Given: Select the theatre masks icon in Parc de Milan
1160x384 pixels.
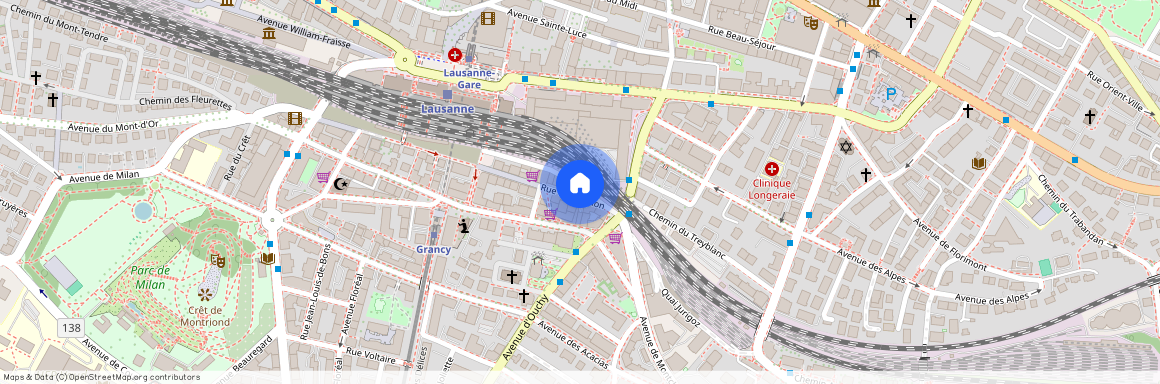Looking at the screenshot, I should click(218, 260).
